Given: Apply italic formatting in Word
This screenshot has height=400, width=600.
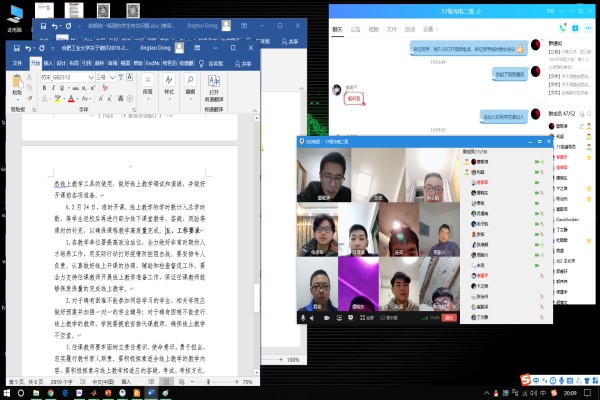Looking at the screenshot, I should point(53,88).
